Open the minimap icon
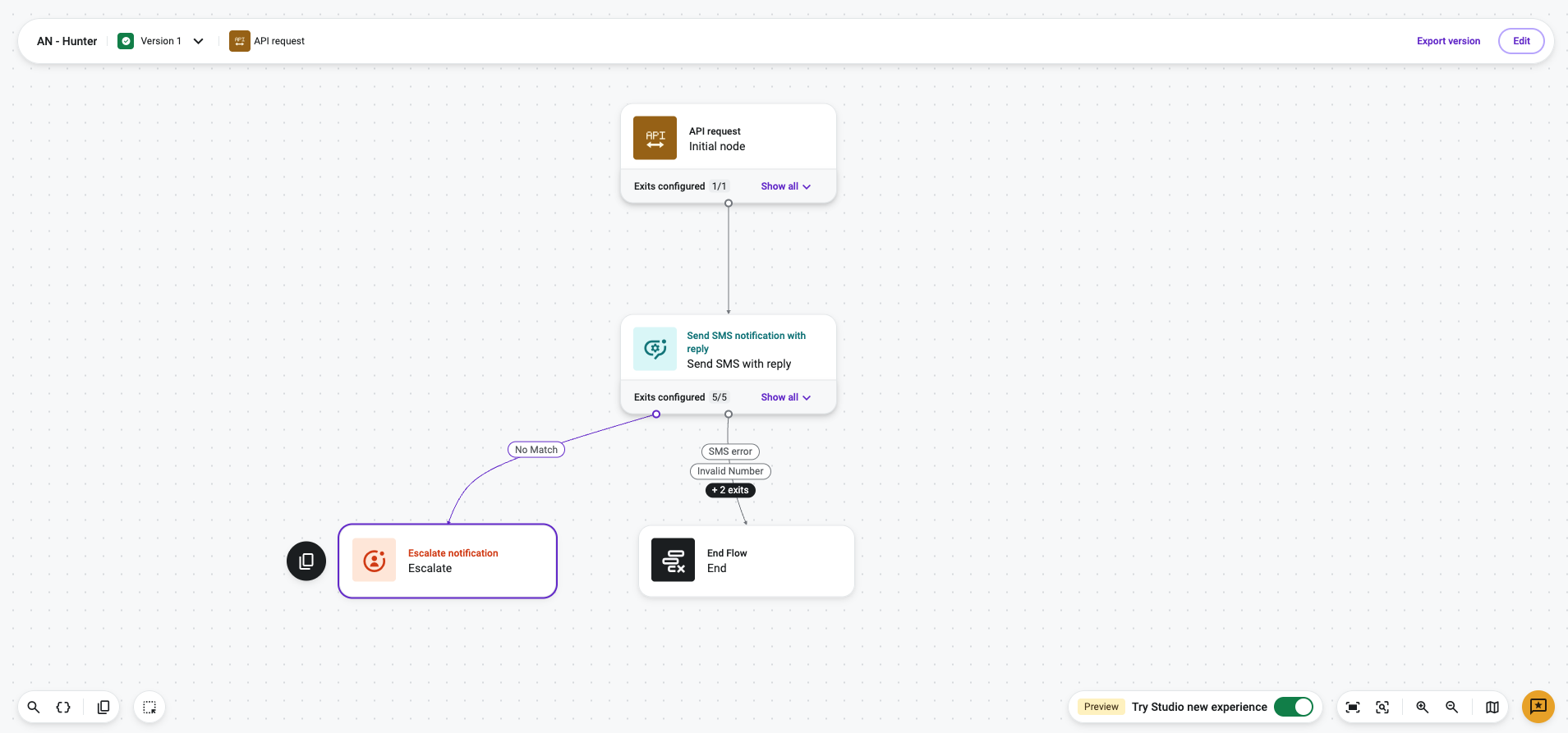The height and width of the screenshot is (733, 1568). click(1492, 707)
